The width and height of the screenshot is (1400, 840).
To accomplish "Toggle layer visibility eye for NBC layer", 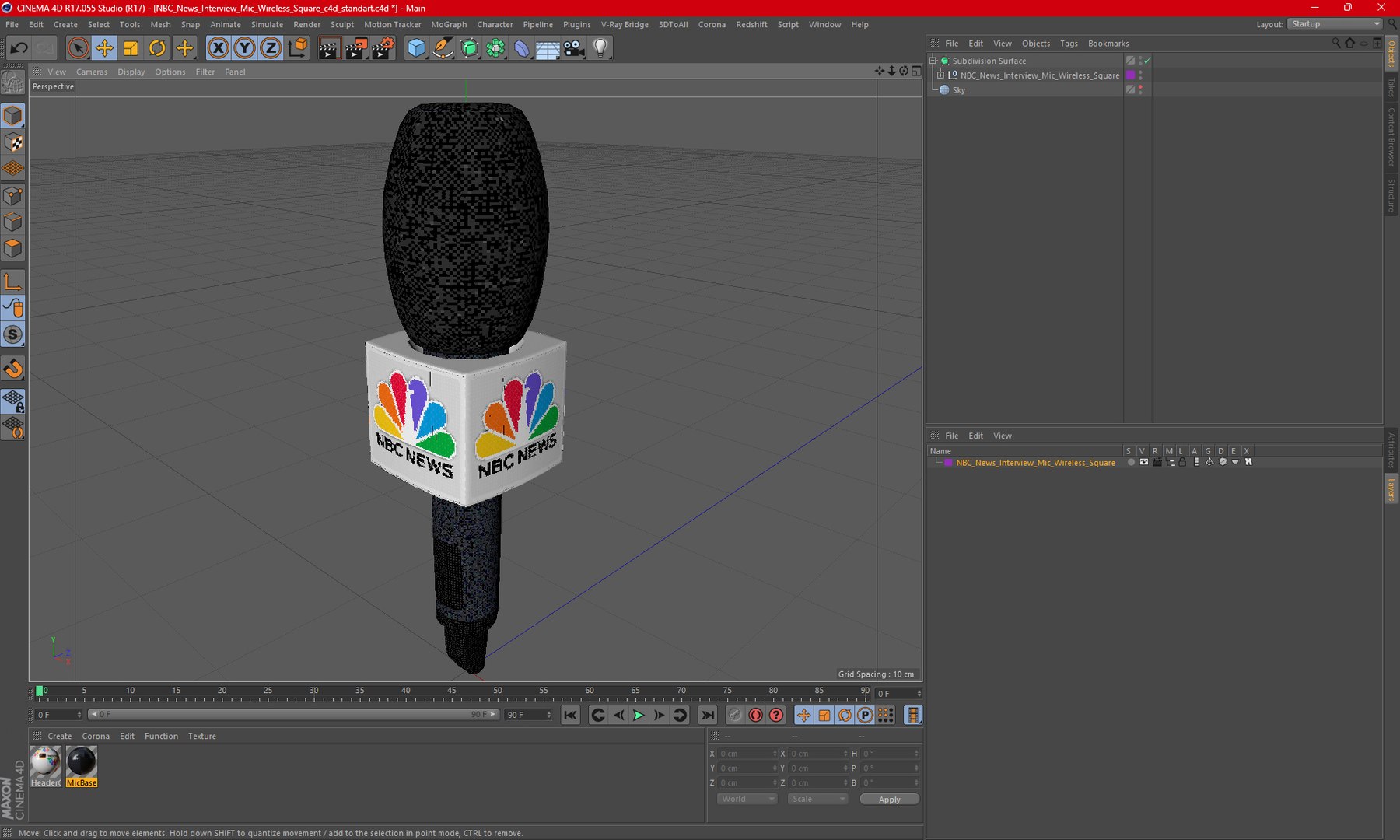I will (x=1144, y=462).
